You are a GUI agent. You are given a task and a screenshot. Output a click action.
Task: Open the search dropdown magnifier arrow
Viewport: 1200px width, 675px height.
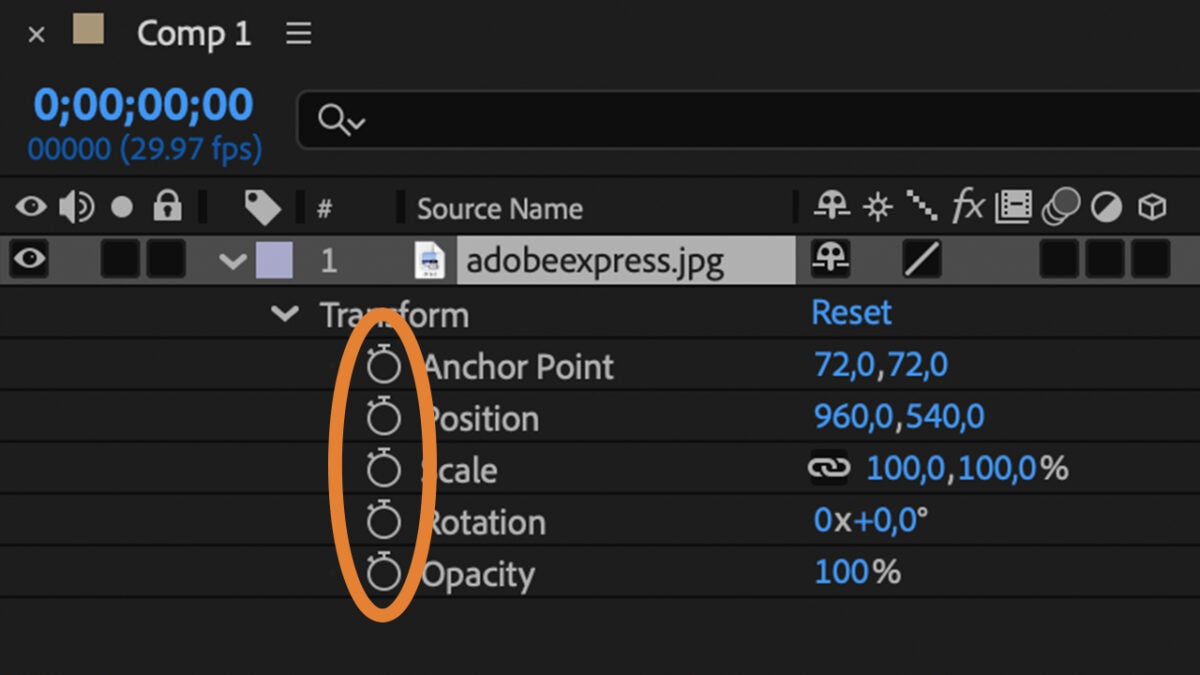(x=342, y=122)
